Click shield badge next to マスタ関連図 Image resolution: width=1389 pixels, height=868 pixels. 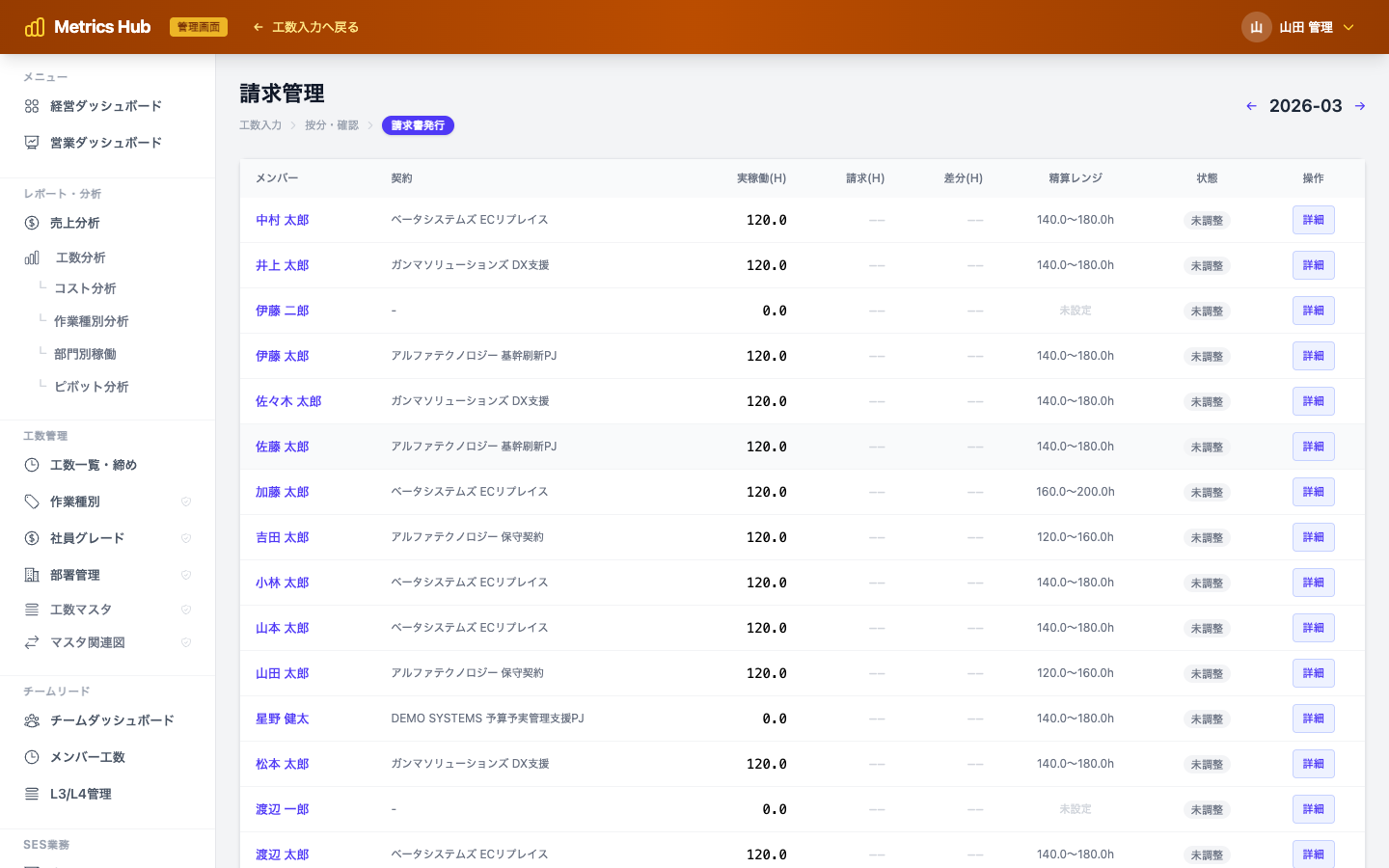(x=186, y=642)
